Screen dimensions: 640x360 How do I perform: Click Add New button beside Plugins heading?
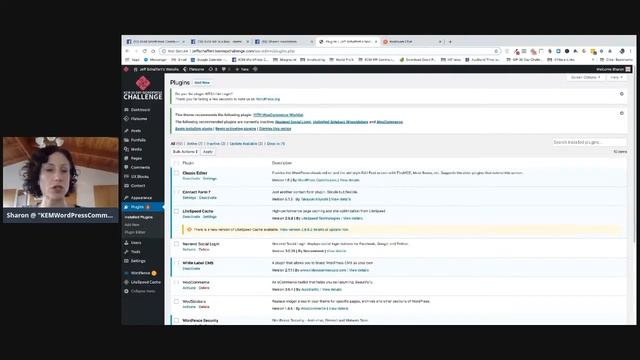pos(202,83)
